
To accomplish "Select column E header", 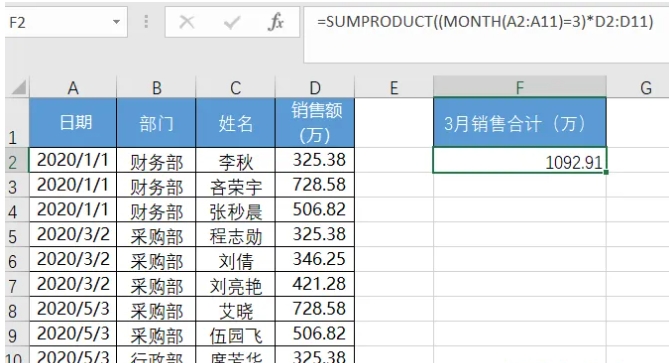I will pyautogui.click(x=394, y=87).
